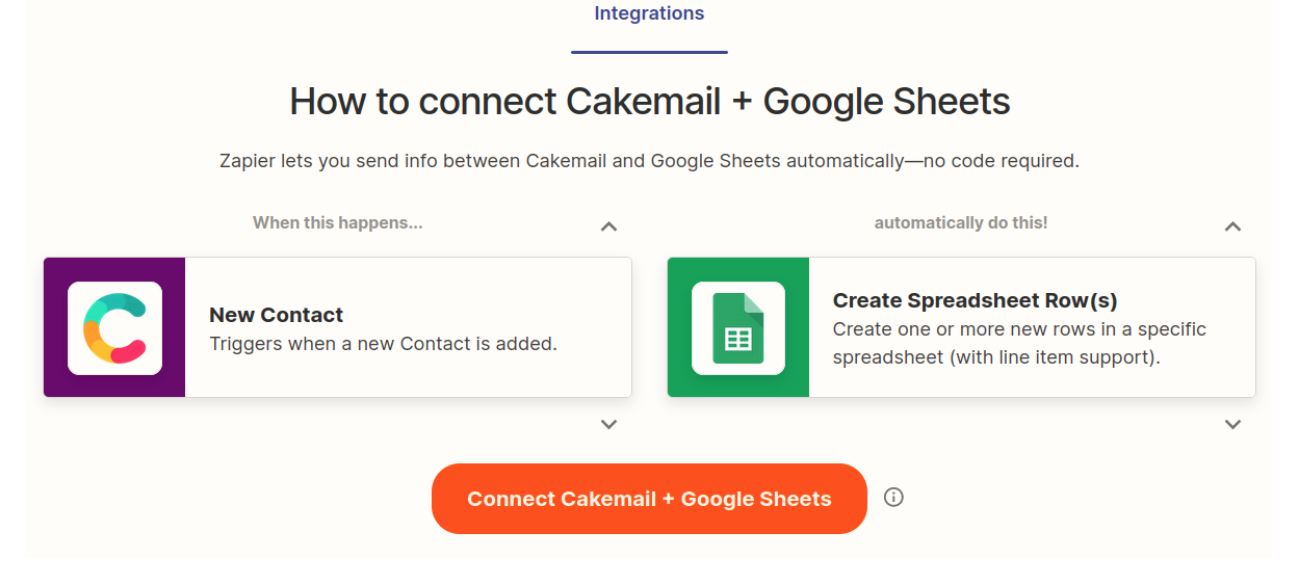Select previous trigger with Cakemail up chevron
Image resolution: width=1308 pixels, height=574 pixels.
point(608,226)
